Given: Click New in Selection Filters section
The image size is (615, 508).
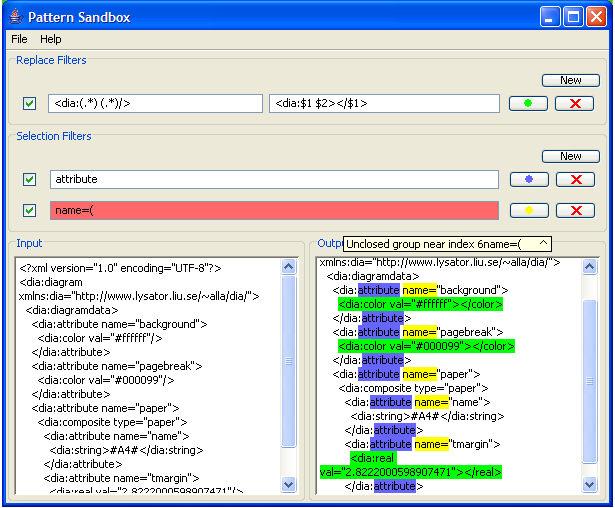Looking at the screenshot, I should point(570,156).
